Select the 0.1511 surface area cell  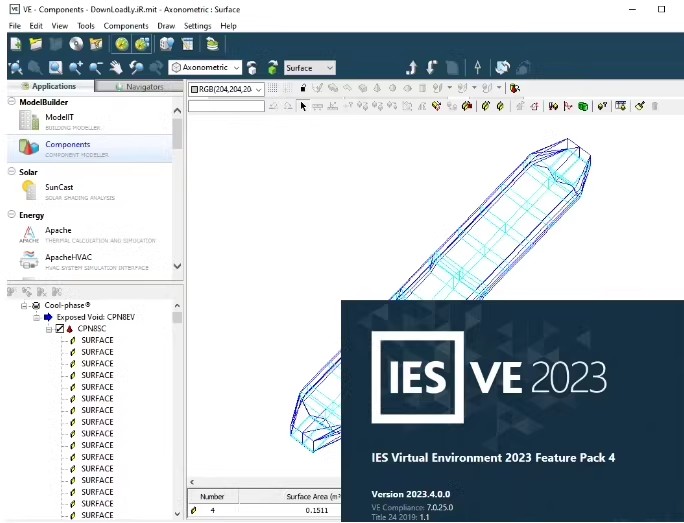[x=317, y=510]
